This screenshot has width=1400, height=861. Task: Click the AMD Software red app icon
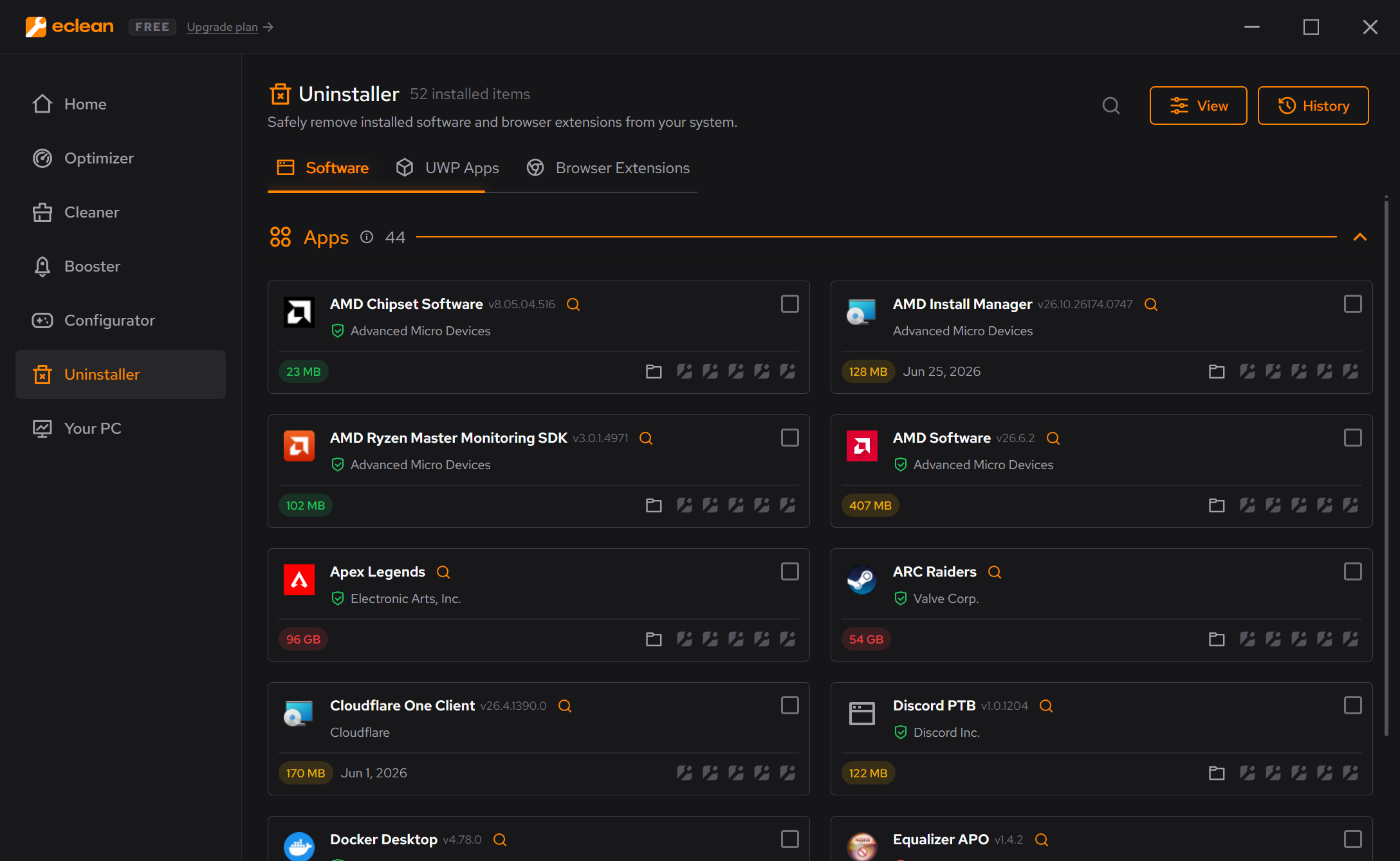coord(862,446)
